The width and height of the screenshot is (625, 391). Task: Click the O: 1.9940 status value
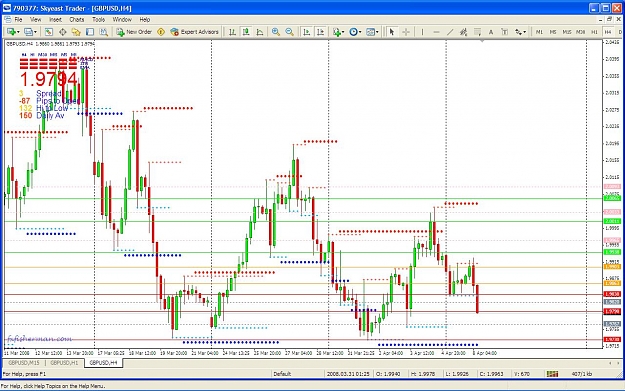pos(389,374)
